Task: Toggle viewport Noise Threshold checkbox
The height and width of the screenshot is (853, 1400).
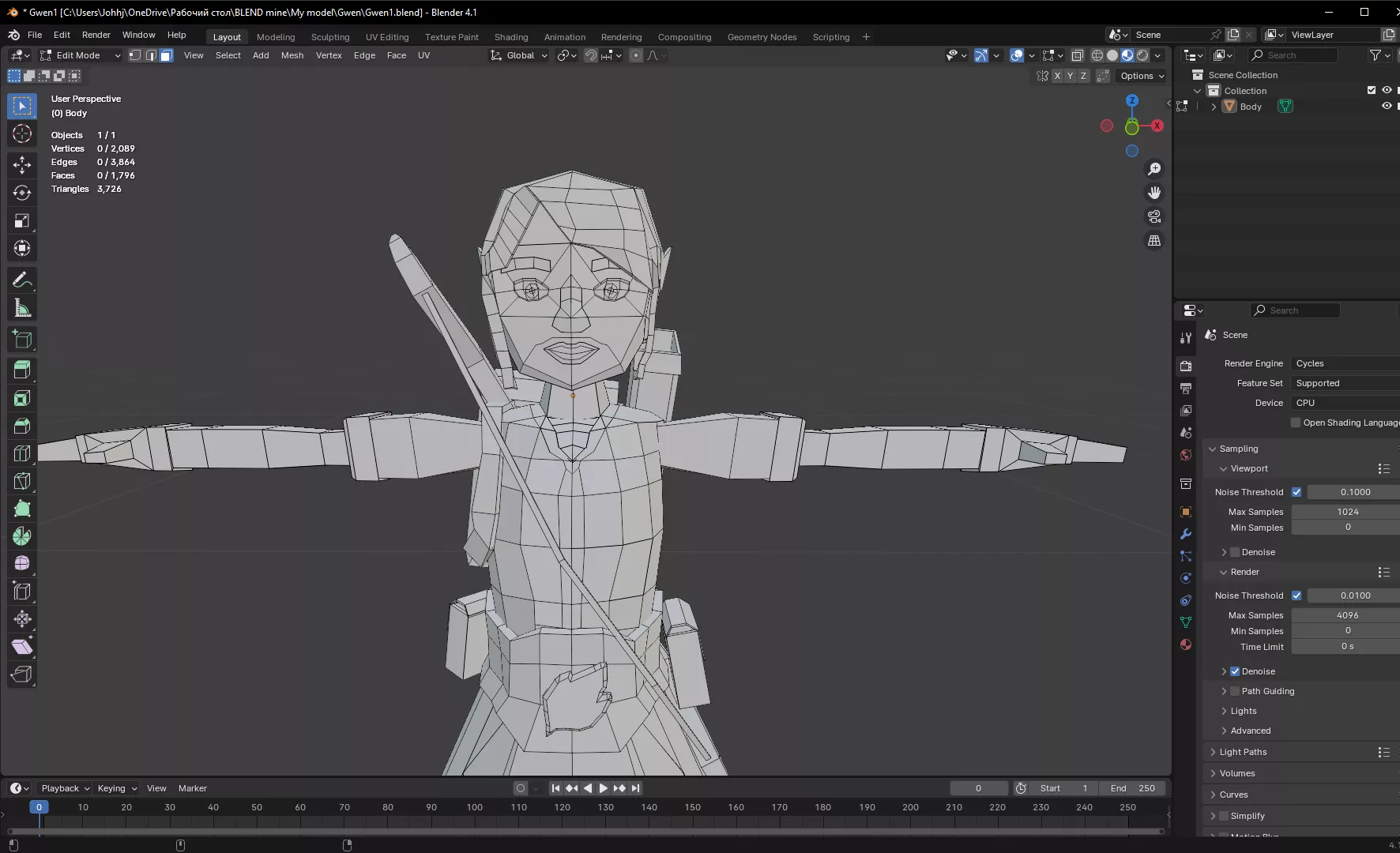Action: pos(1297,492)
